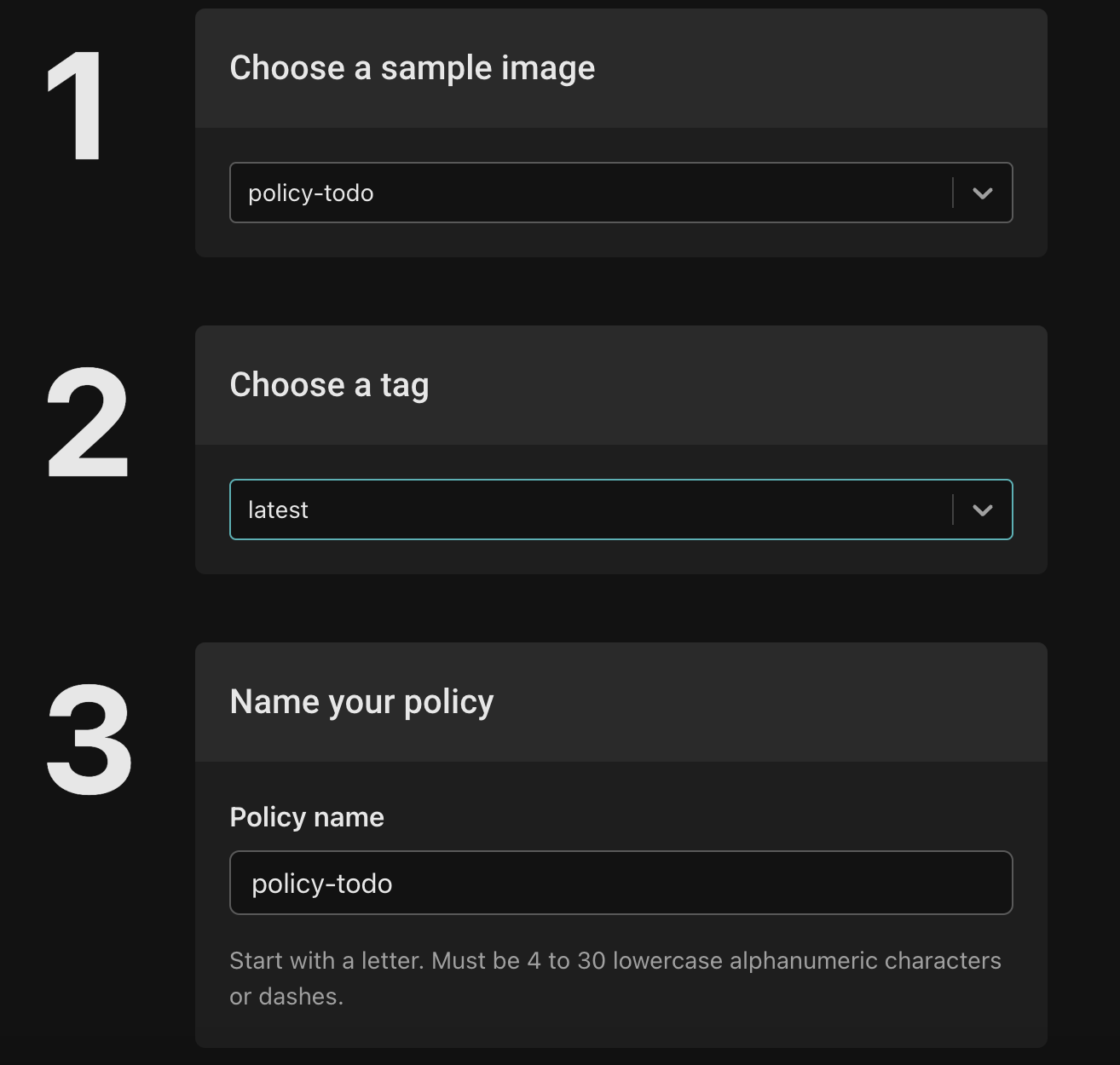This screenshot has height=1065, width=1120.
Task: Click the large step number 2
Action: click(87, 423)
